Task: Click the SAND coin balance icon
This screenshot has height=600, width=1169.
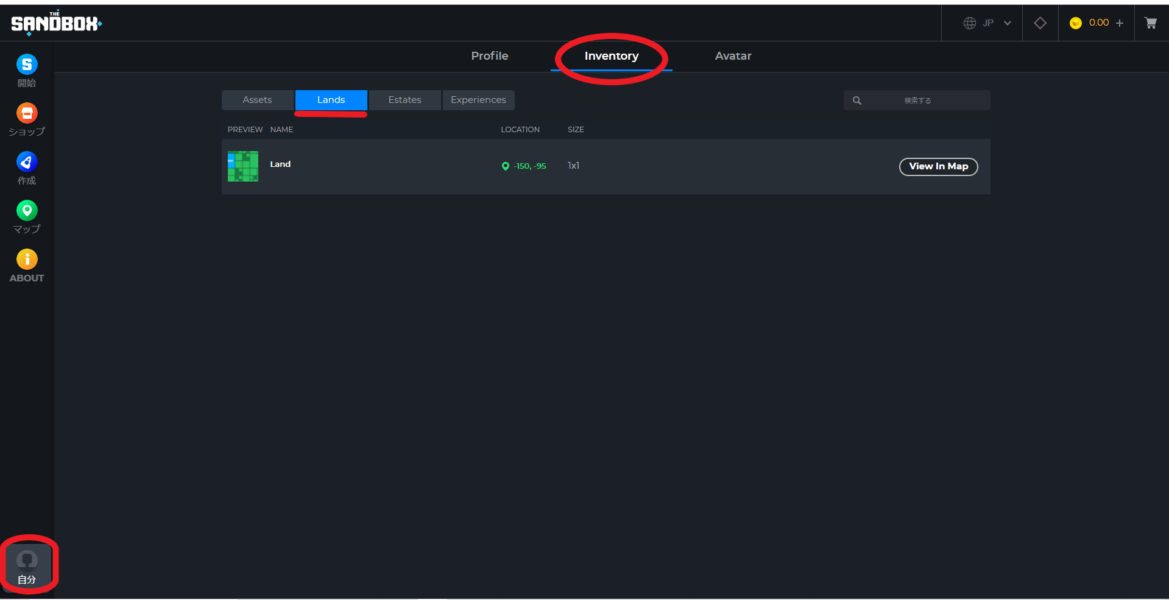Action: tap(1075, 23)
